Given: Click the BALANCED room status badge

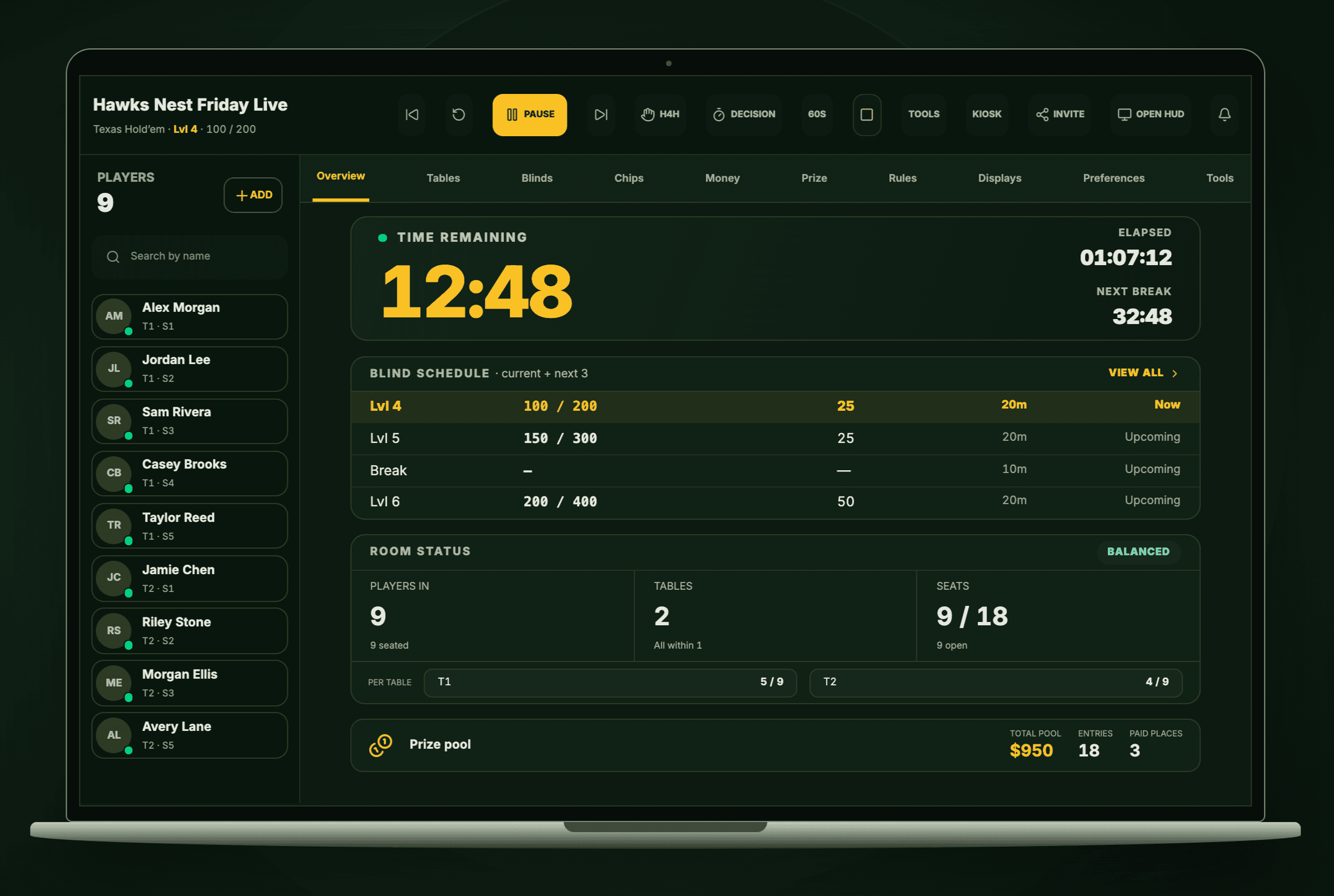Looking at the screenshot, I should [x=1138, y=552].
